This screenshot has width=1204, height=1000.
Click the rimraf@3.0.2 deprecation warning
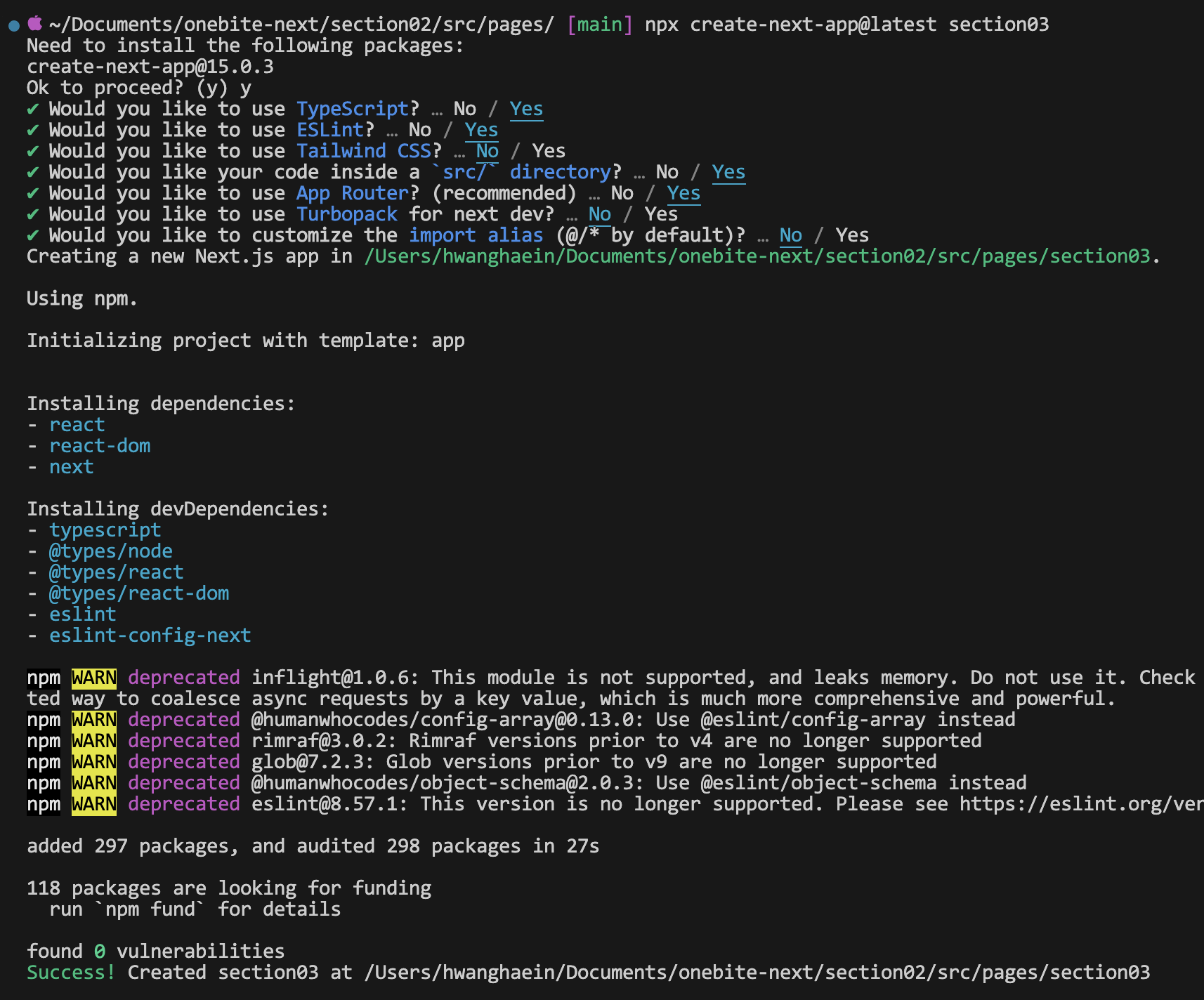coord(617,742)
